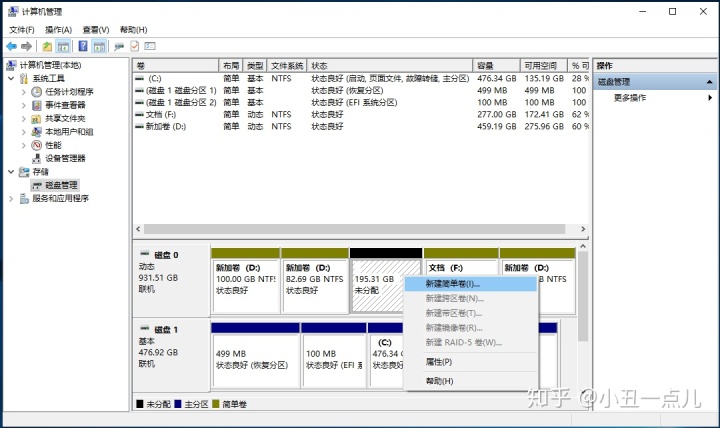
Task: Click the checkmark document toolbar icon
Action: coord(135,46)
